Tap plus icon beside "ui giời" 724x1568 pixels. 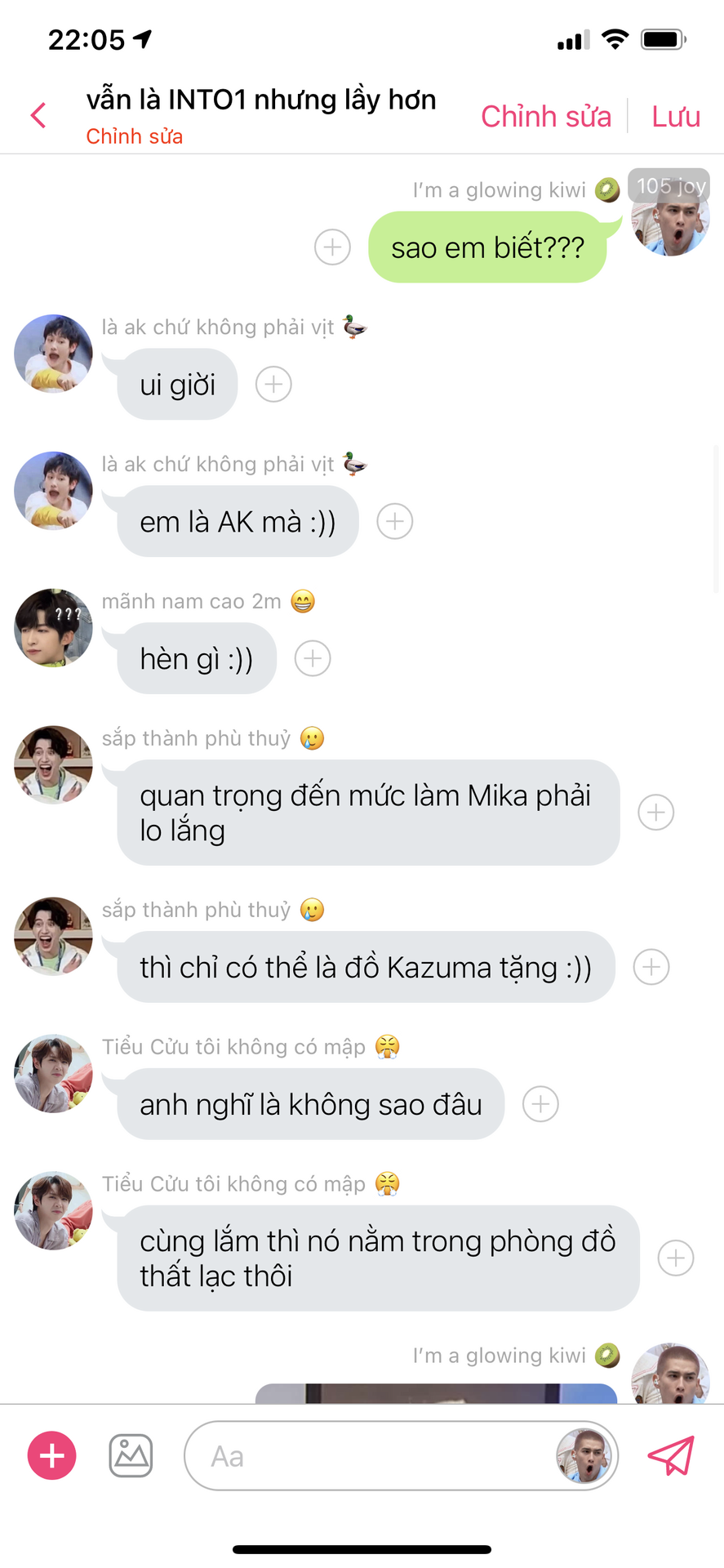273,384
